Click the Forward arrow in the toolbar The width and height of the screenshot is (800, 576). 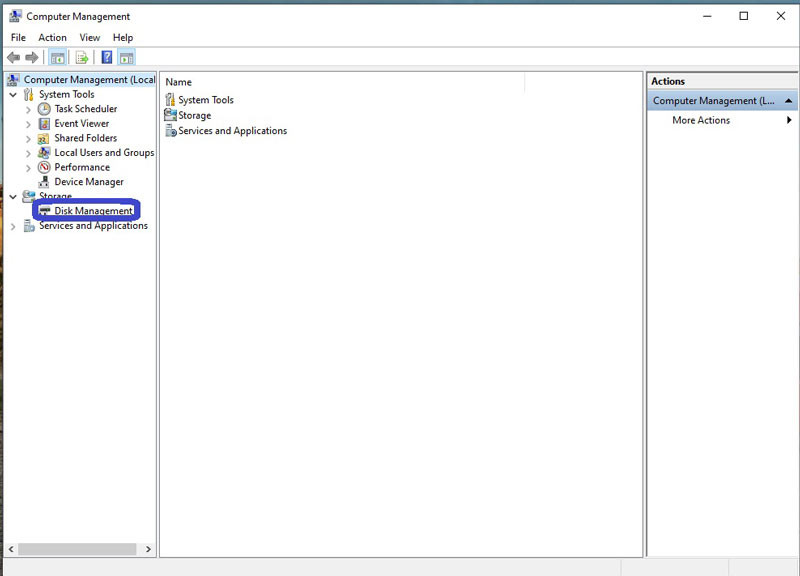(x=32, y=58)
